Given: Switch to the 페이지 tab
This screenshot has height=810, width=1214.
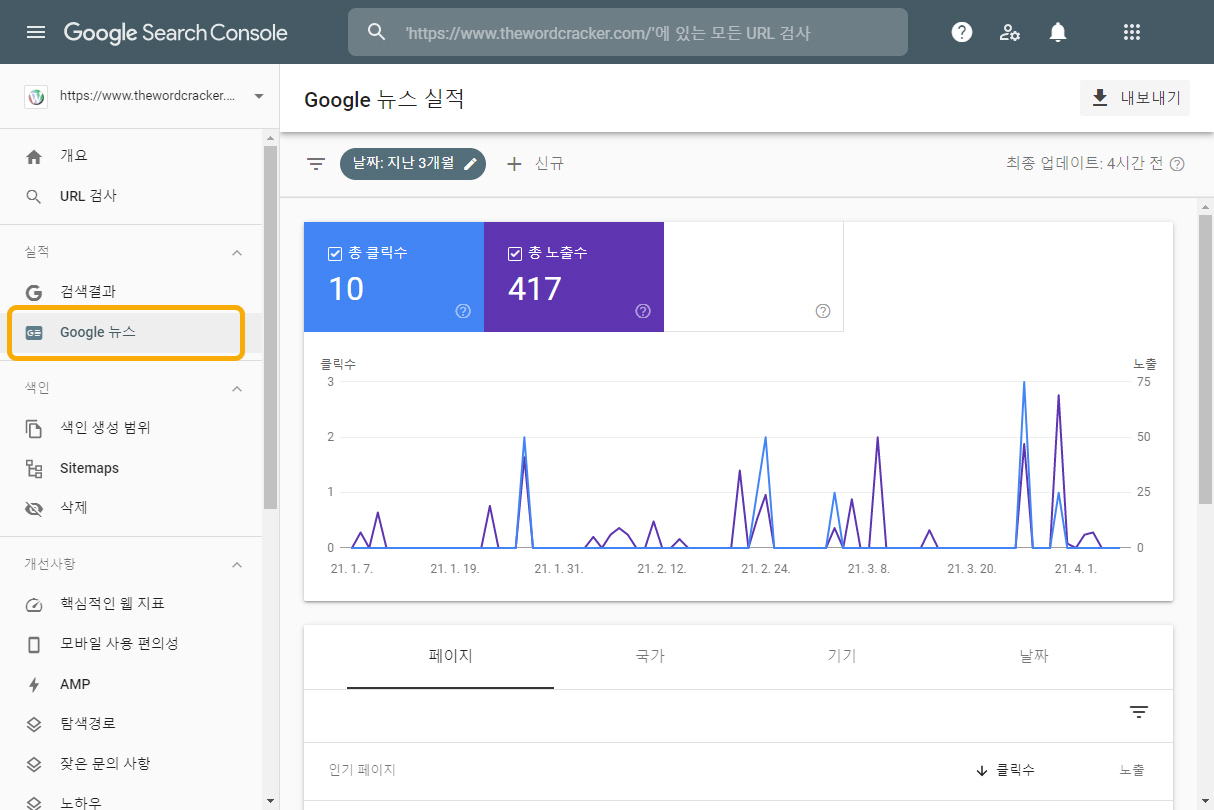Looking at the screenshot, I should click(450, 657).
